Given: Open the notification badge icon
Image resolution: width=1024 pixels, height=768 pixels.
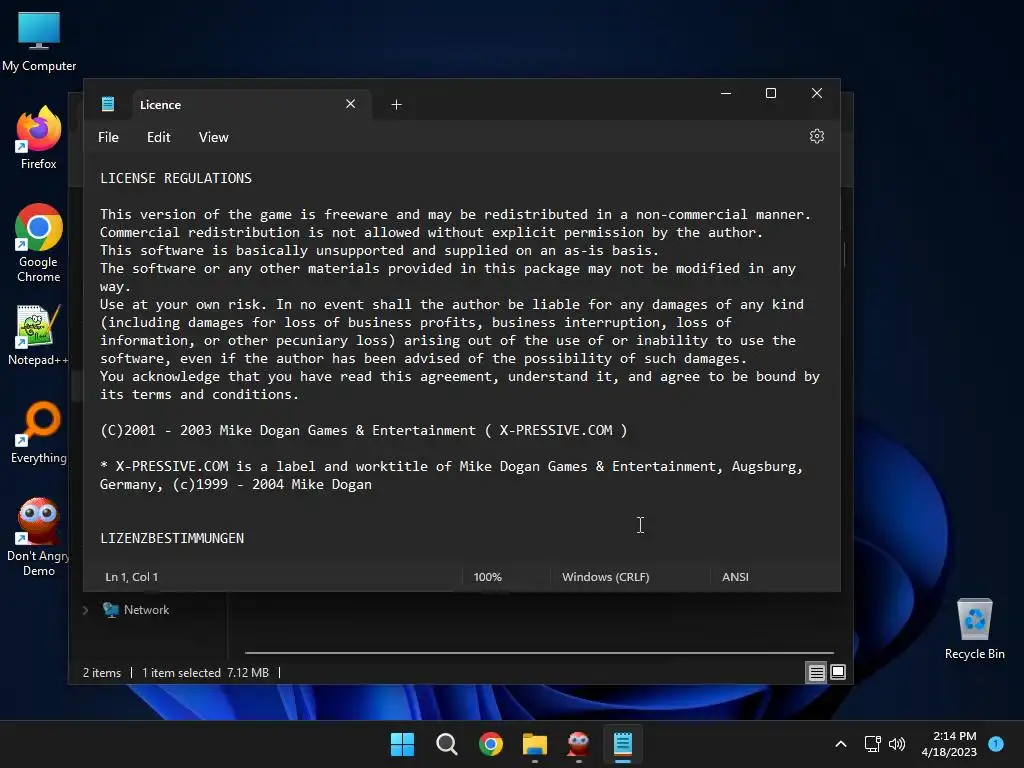Looking at the screenshot, I should coord(996,743).
